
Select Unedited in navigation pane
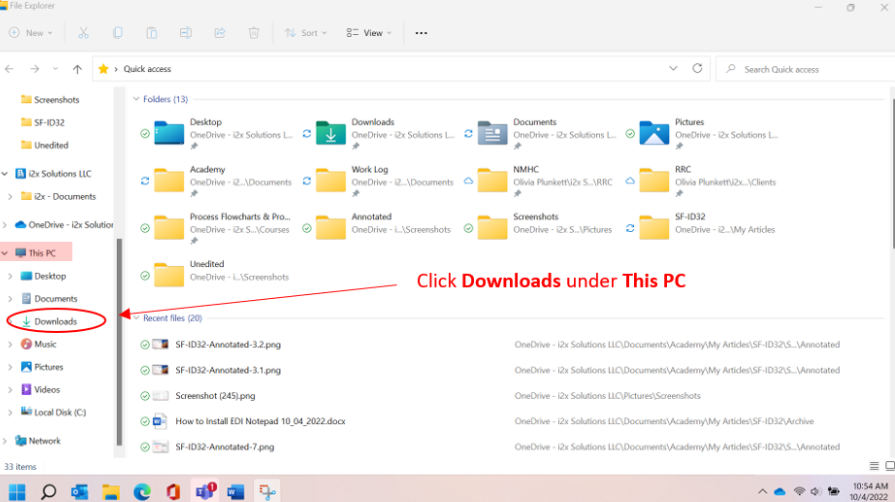tap(51, 145)
